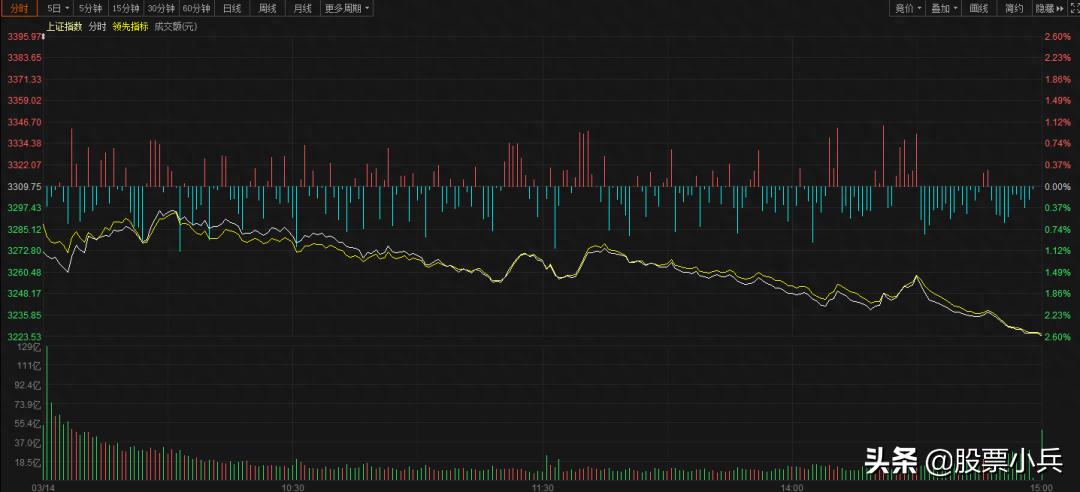Image resolution: width=1080 pixels, height=492 pixels.
Task: Open the 周线 weekly chart
Action: pos(267,8)
